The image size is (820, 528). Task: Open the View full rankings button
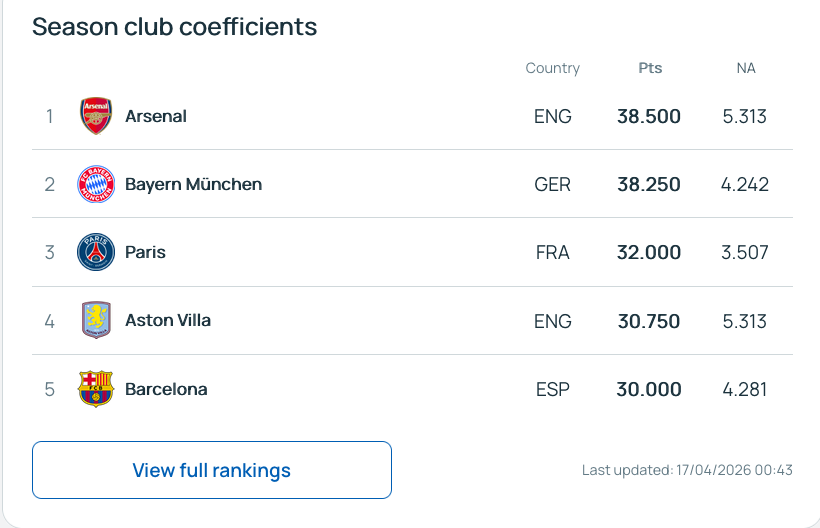pos(212,470)
